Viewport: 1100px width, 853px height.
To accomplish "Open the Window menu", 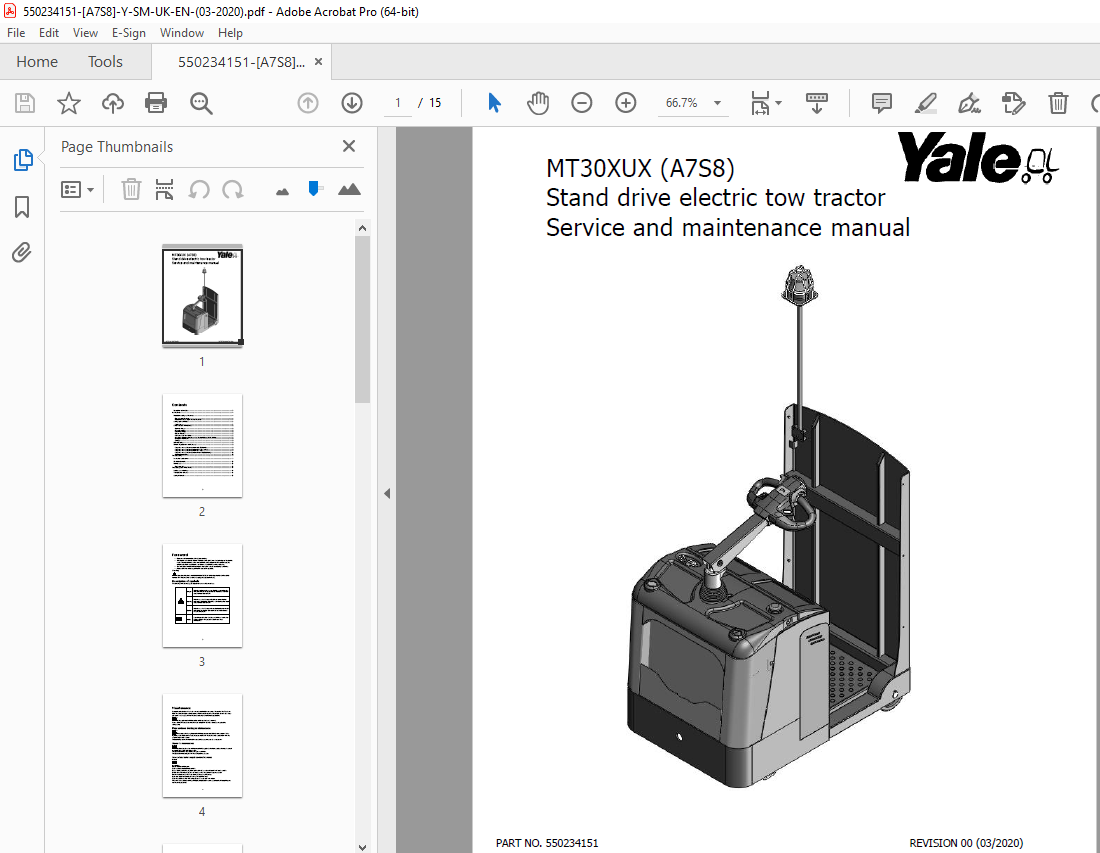I will (182, 33).
